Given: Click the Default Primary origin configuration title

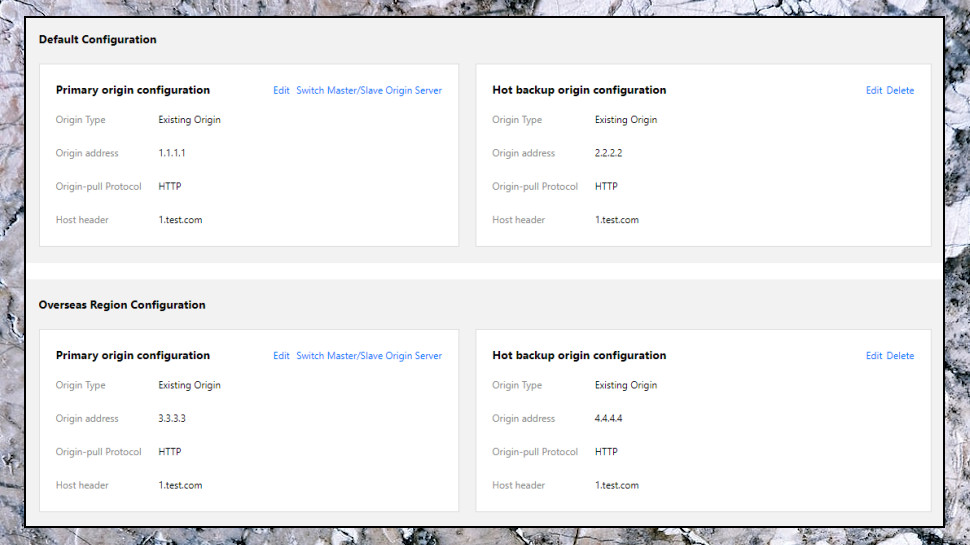Looking at the screenshot, I should click(x=133, y=90).
